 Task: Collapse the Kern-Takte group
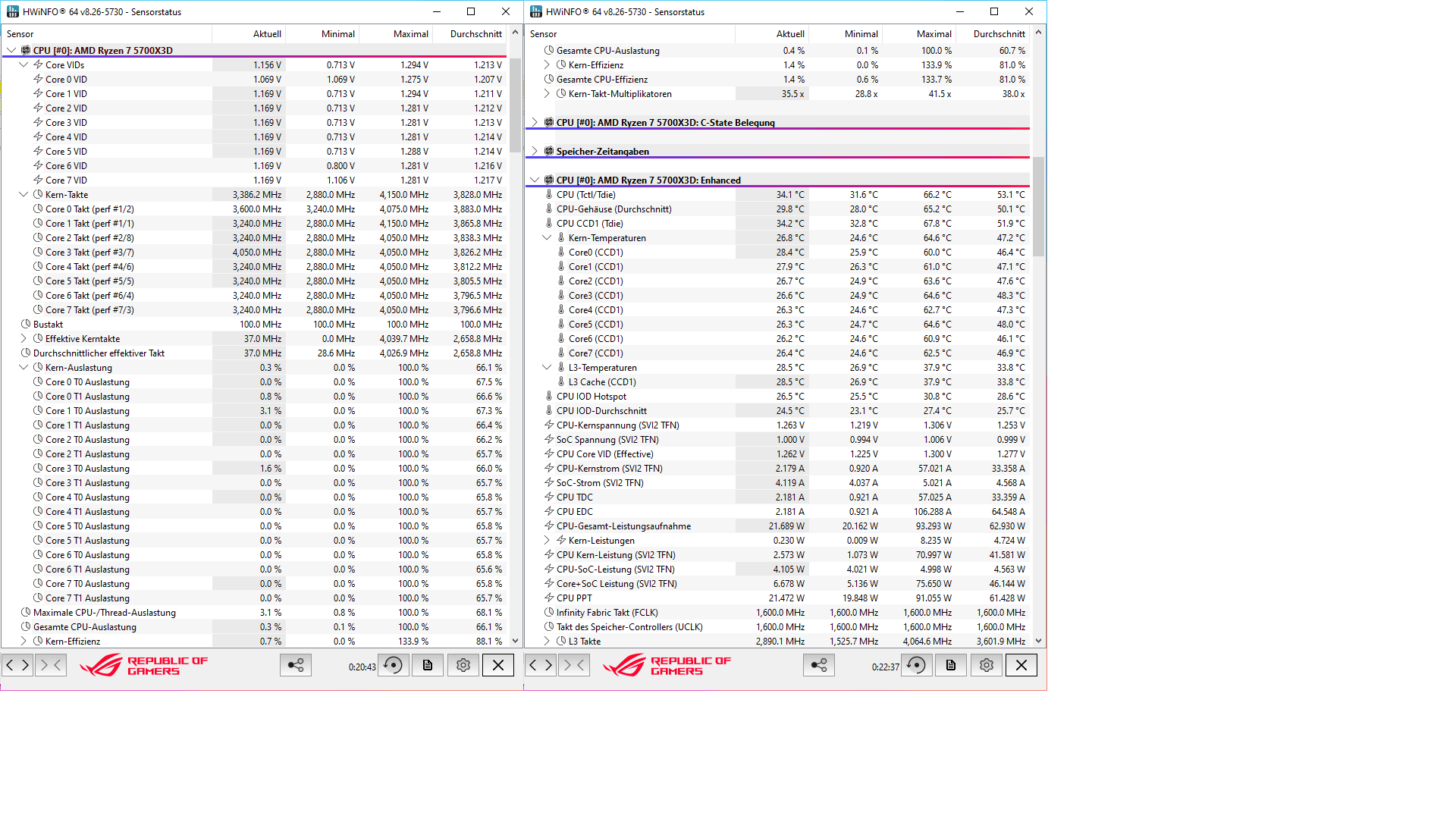pyautogui.click(x=24, y=195)
